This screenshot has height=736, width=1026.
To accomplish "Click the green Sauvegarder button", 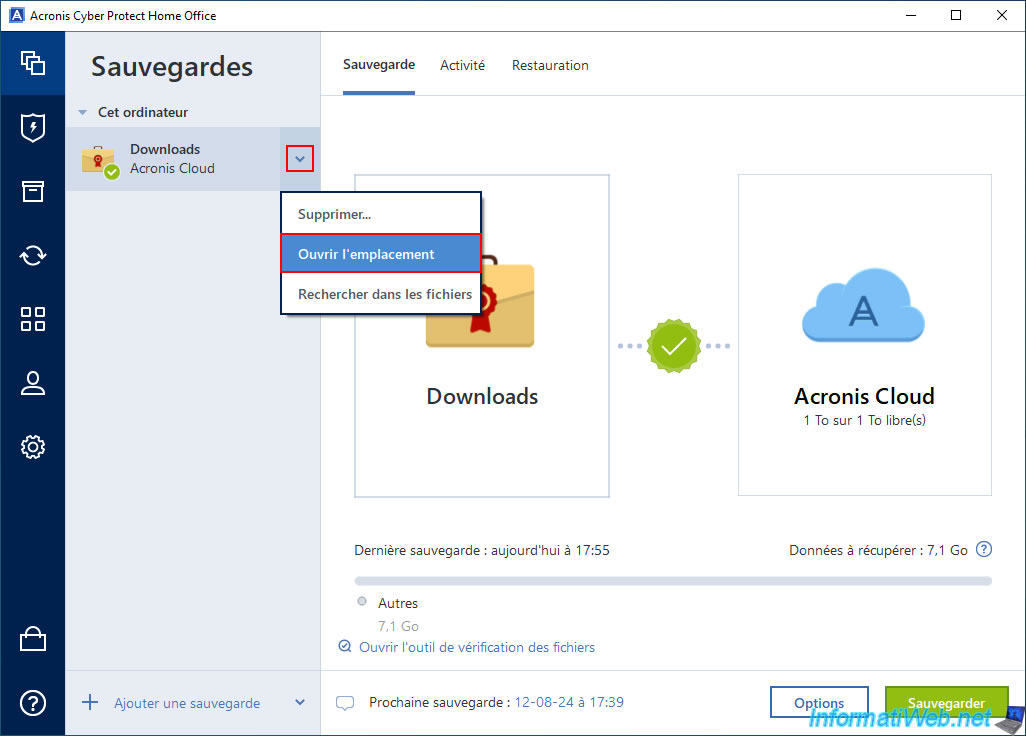I will [946, 703].
